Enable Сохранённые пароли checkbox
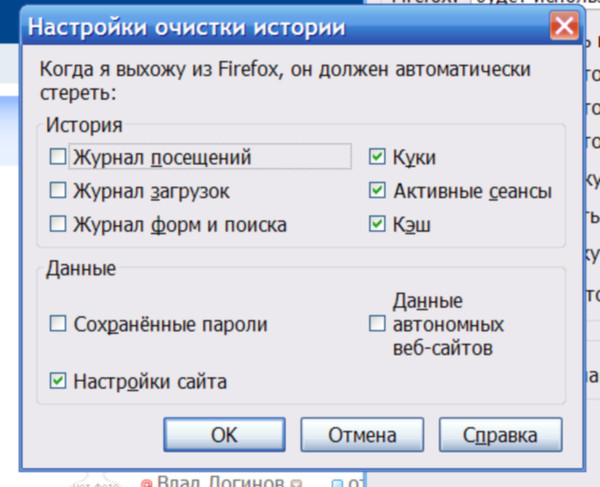Screen dimensions: 600x487 point(58,324)
